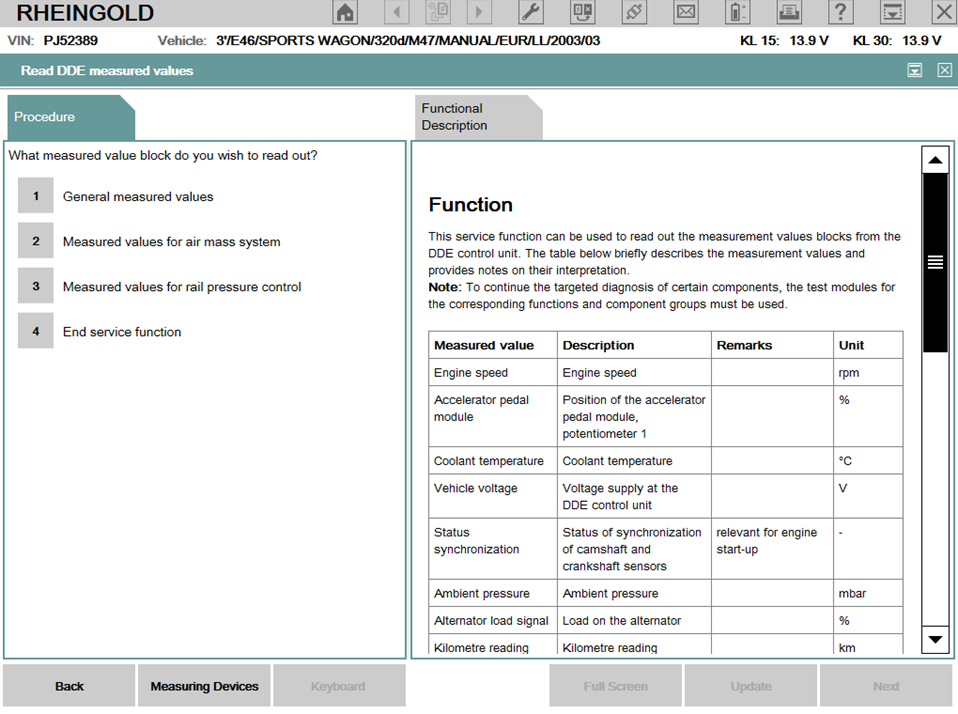958x714 pixels.
Task: Click the connection plug icon
Action: coord(634,13)
